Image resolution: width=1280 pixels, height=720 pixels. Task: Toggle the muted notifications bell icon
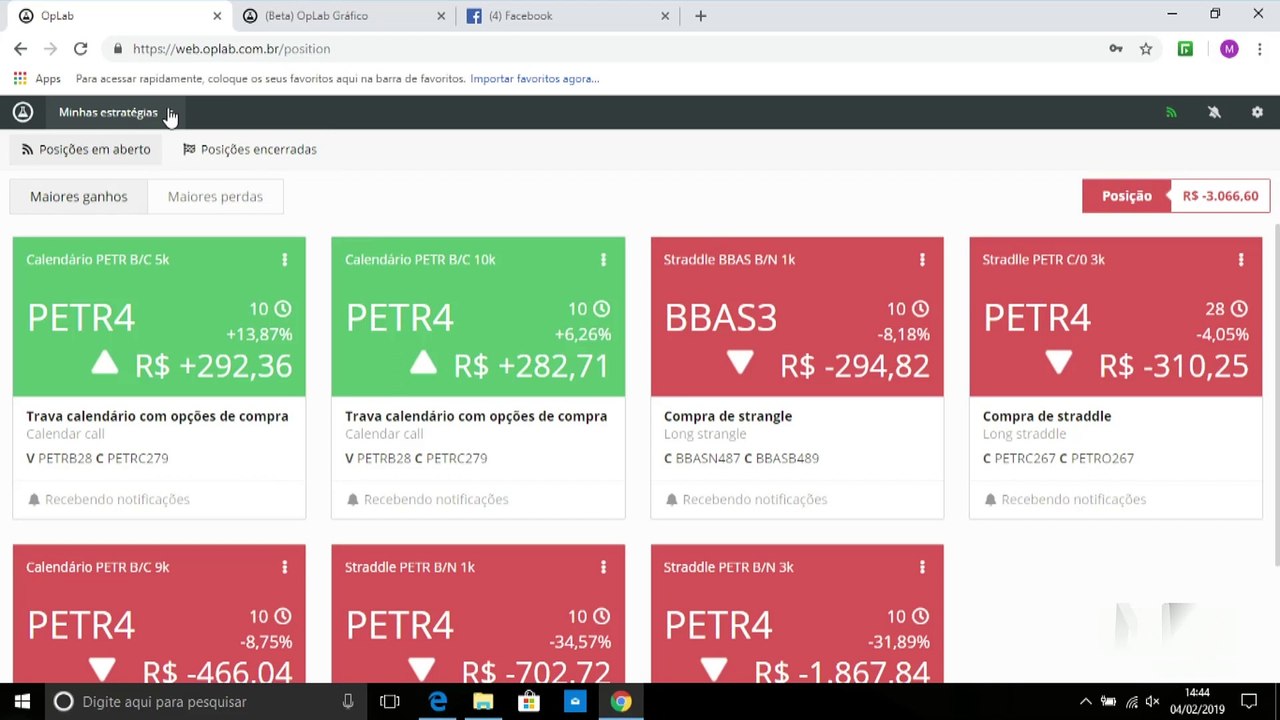click(1214, 112)
